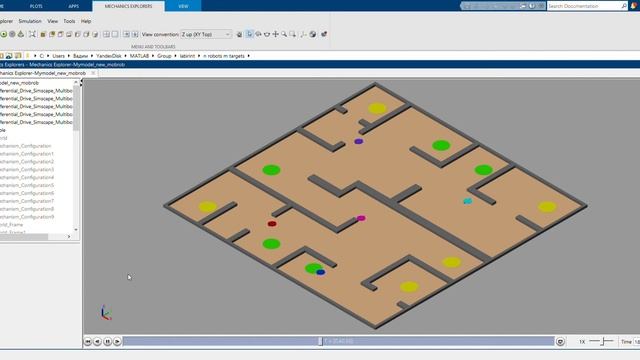The height and width of the screenshot is (360, 640).
Task: Select Mechanism_Configuration9 in tree
Action: point(27,217)
